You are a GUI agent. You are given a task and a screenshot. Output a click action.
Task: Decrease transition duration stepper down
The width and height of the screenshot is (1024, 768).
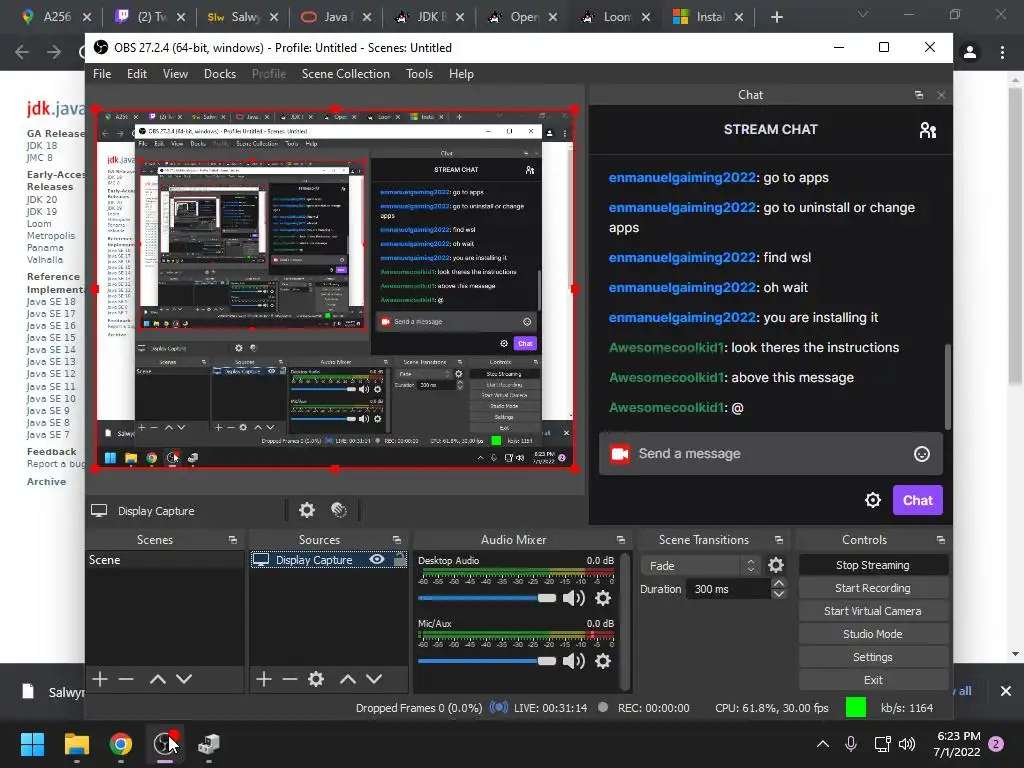[x=778, y=594]
